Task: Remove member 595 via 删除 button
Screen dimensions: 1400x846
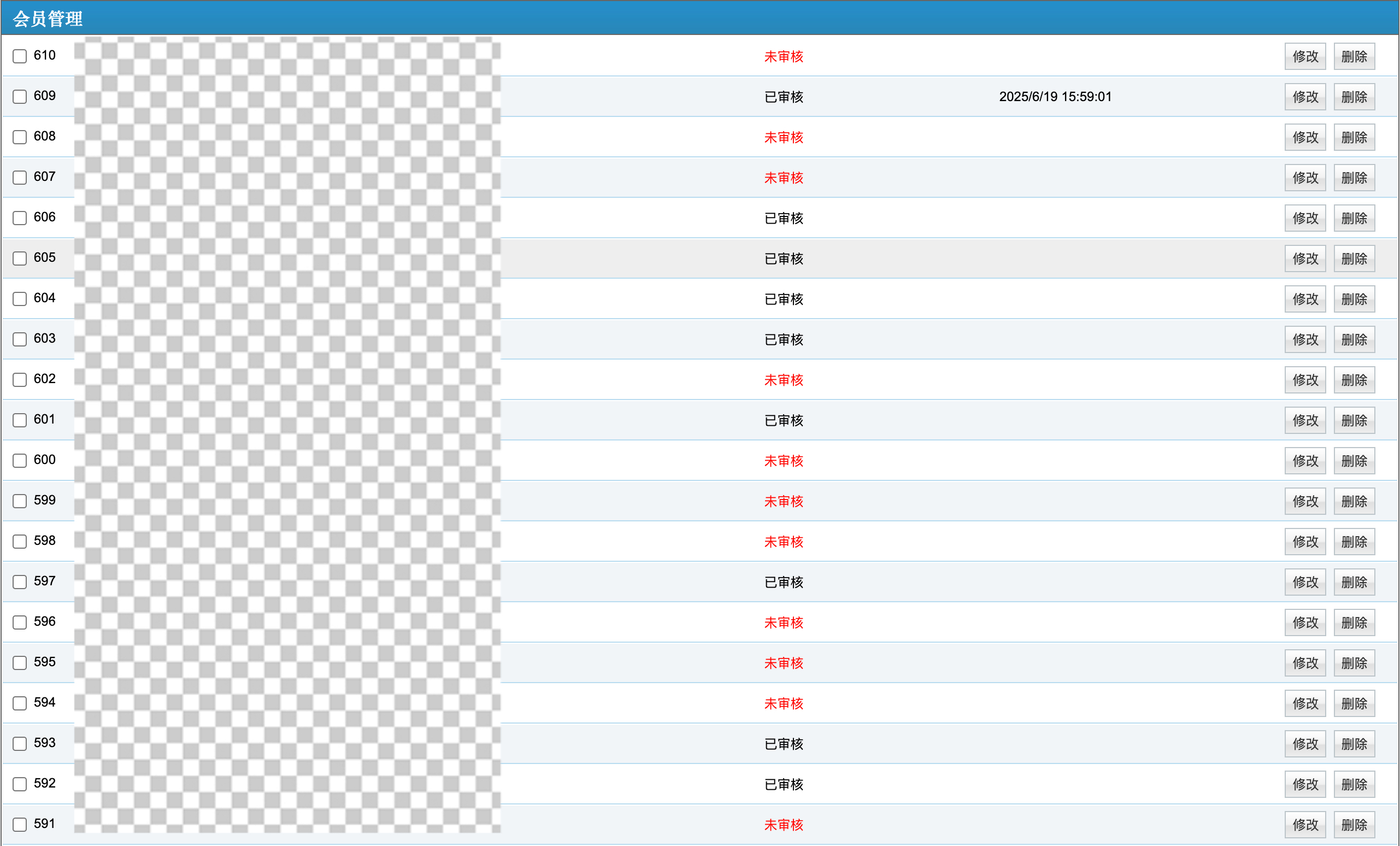Action: pos(1354,663)
